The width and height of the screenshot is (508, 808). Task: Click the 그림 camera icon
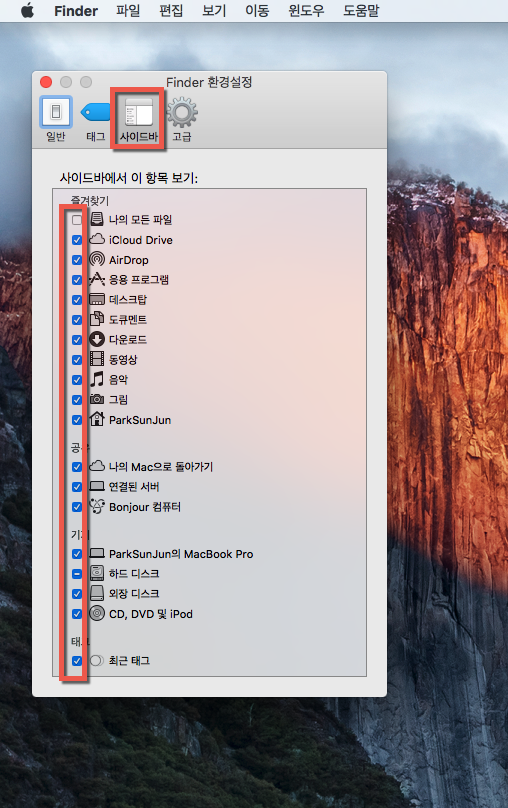click(97, 399)
